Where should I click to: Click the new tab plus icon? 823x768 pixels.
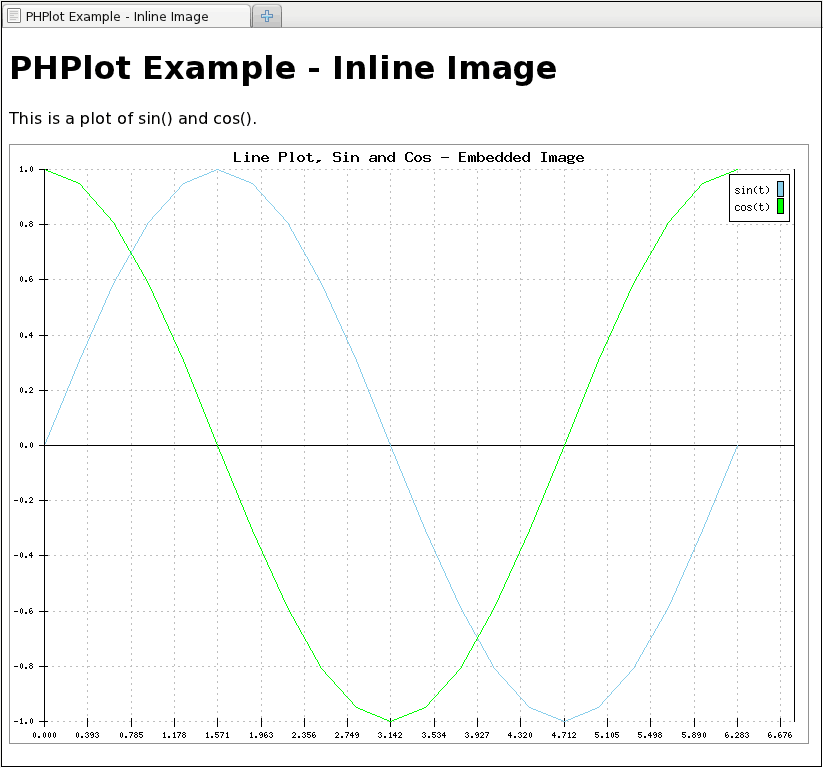267,16
